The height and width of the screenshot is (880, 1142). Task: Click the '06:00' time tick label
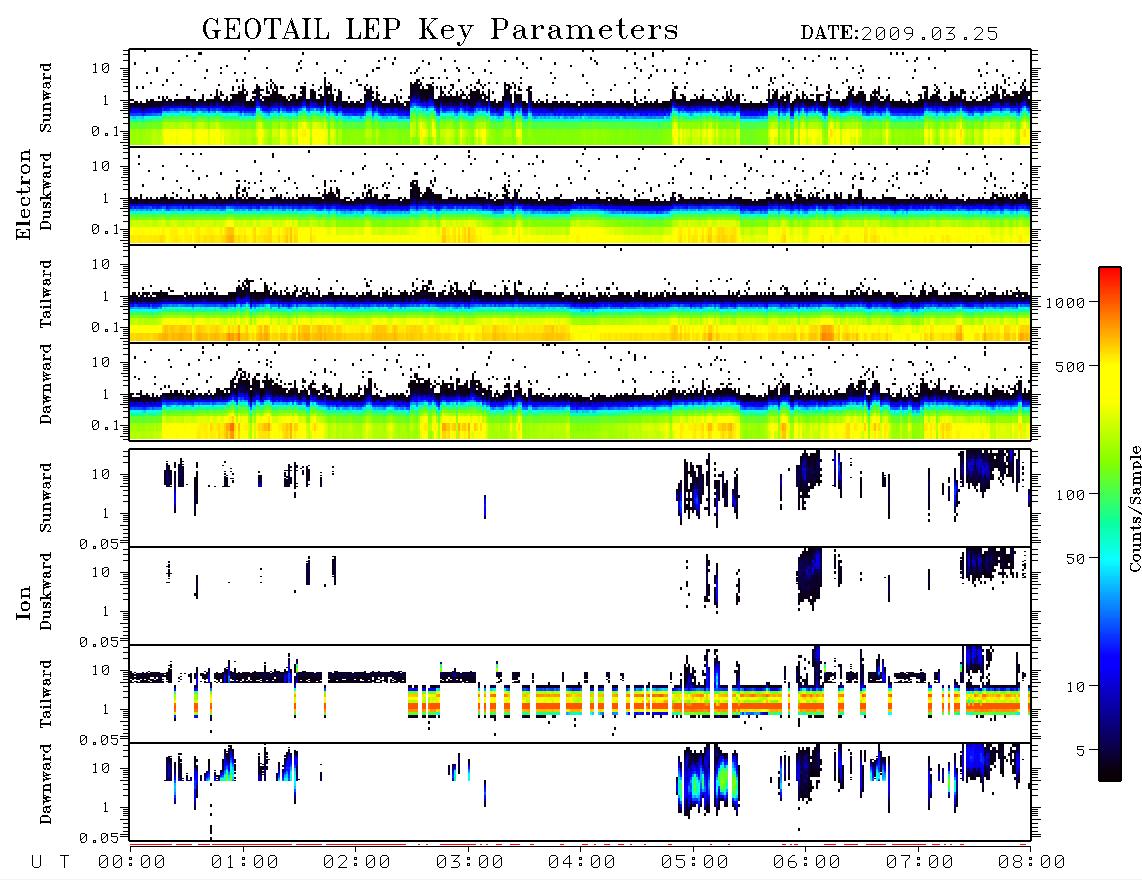coord(807,862)
